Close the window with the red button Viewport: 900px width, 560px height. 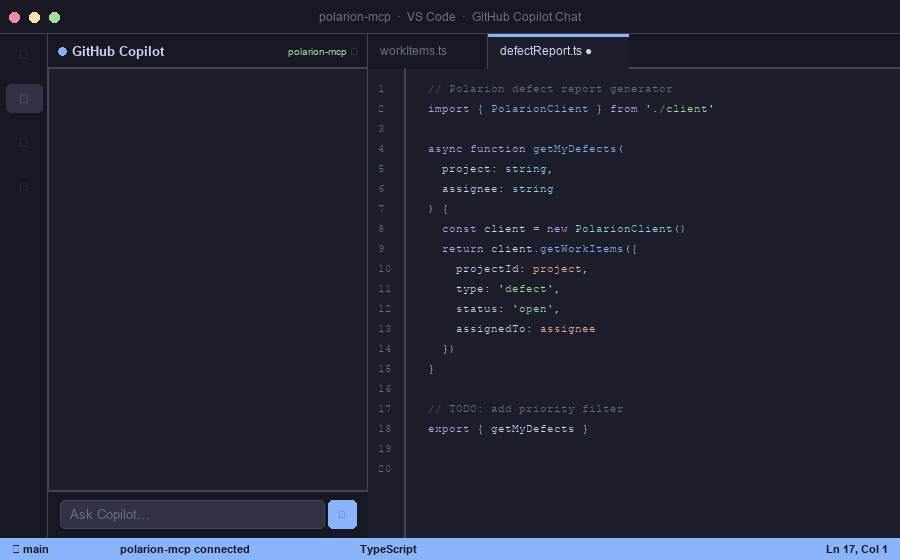(15, 18)
